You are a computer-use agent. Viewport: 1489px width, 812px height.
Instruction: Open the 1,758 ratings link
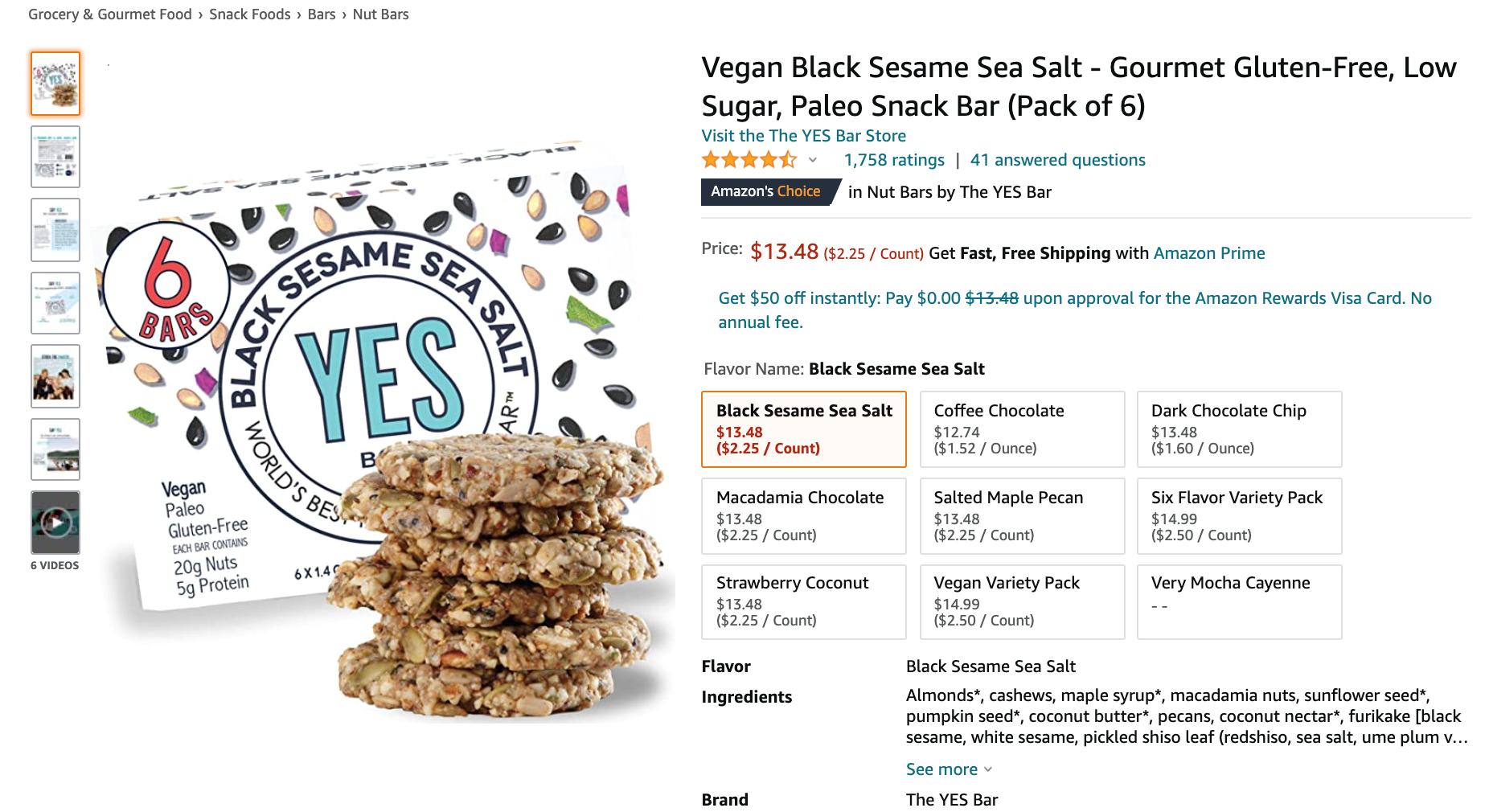[893, 160]
